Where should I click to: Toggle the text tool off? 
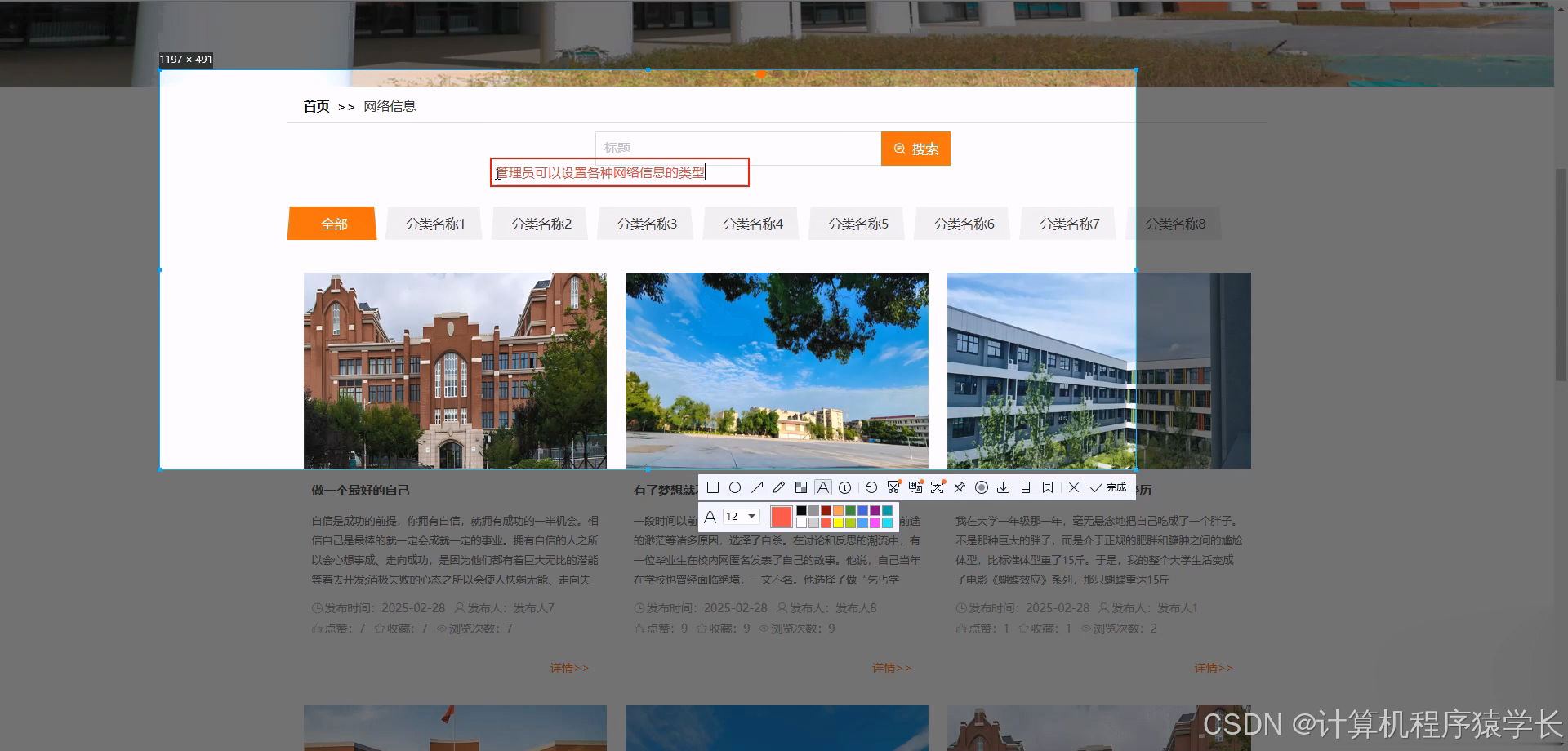coord(823,487)
